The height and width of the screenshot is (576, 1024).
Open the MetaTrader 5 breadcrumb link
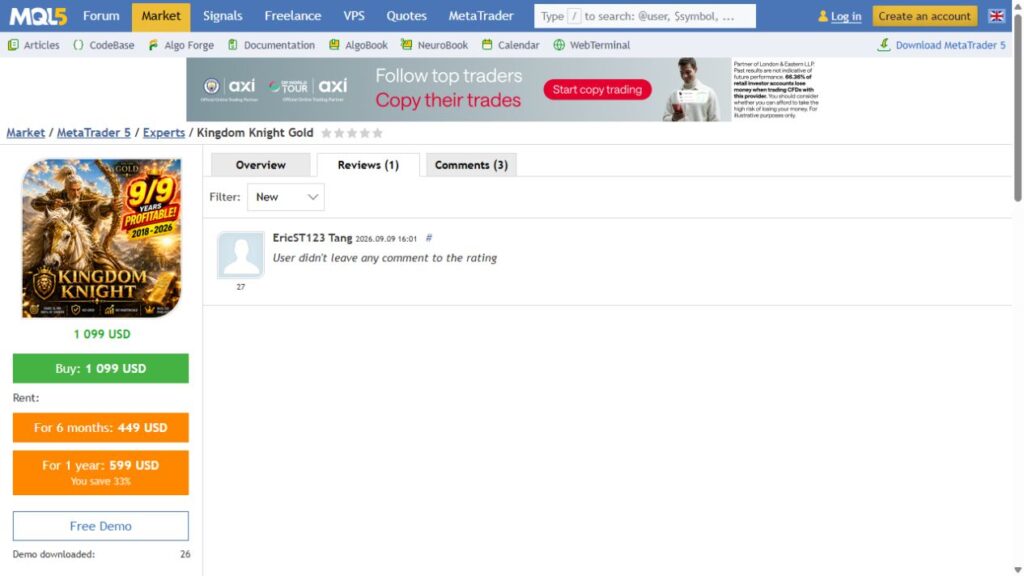[x=93, y=133]
